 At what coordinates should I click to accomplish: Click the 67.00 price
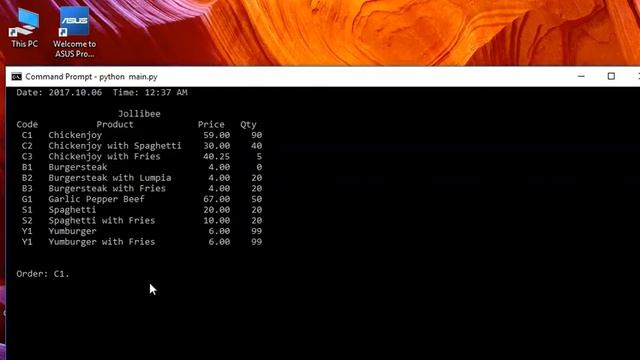[216, 199]
